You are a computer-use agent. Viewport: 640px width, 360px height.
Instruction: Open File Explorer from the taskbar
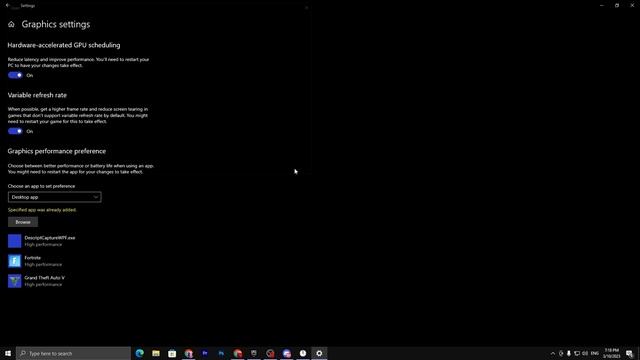[156, 353]
